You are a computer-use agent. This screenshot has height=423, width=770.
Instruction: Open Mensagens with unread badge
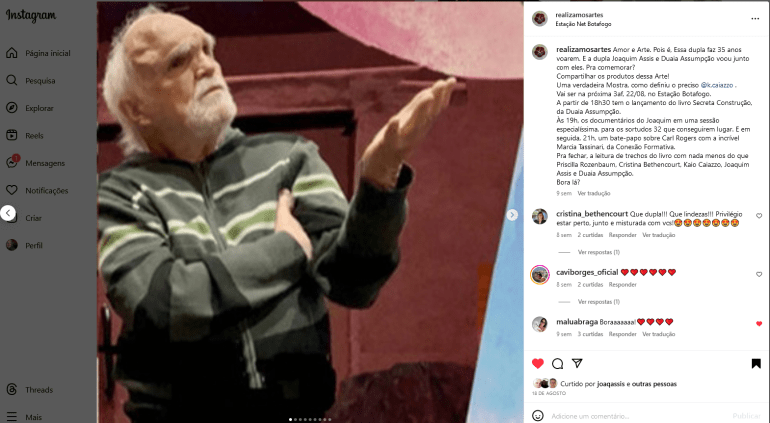pyautogui.click(x=35, y=163)
